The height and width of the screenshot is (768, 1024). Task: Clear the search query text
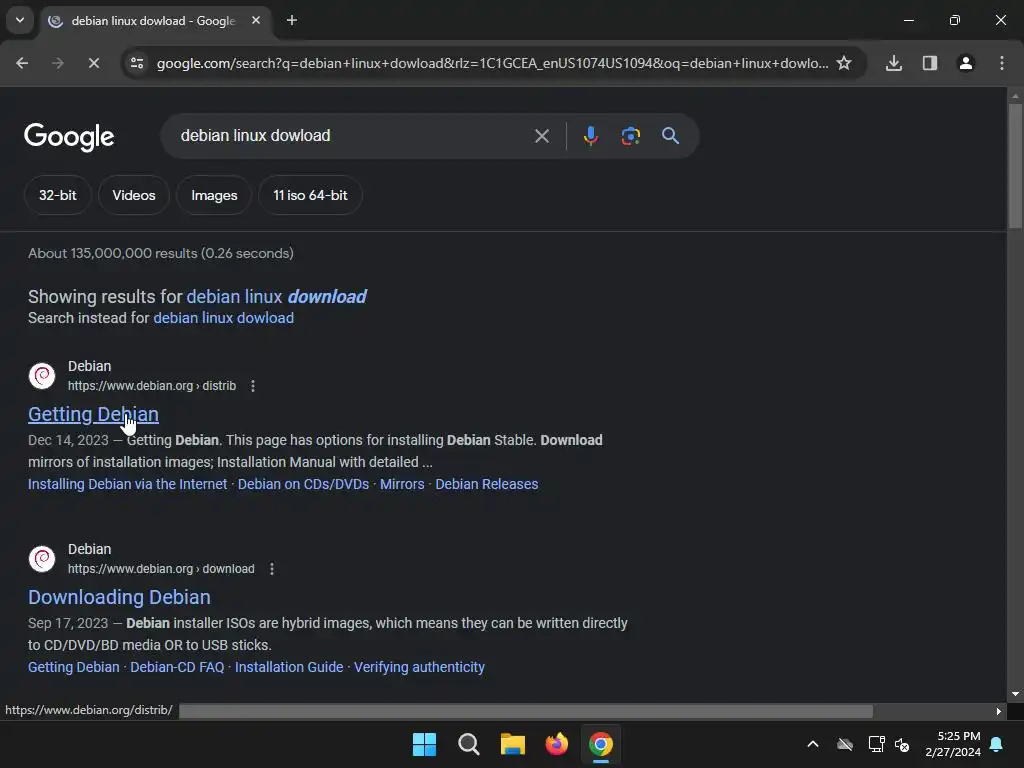(541, 136)
